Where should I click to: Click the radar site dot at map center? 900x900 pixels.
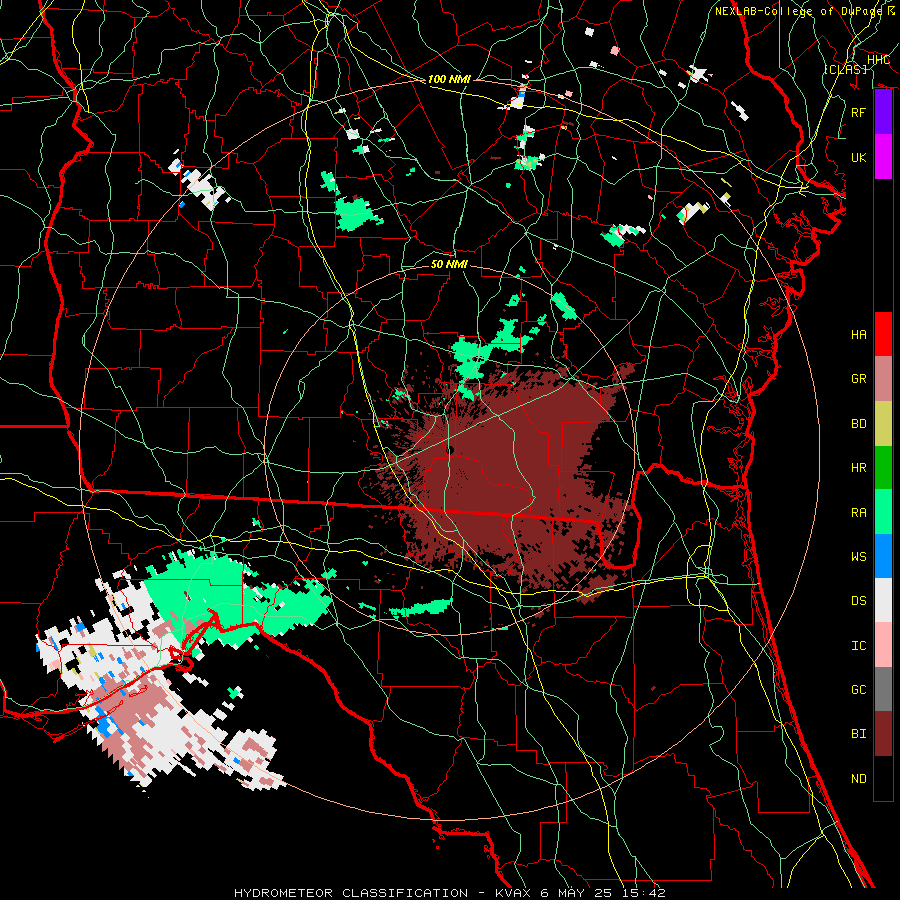pos(451,450)
